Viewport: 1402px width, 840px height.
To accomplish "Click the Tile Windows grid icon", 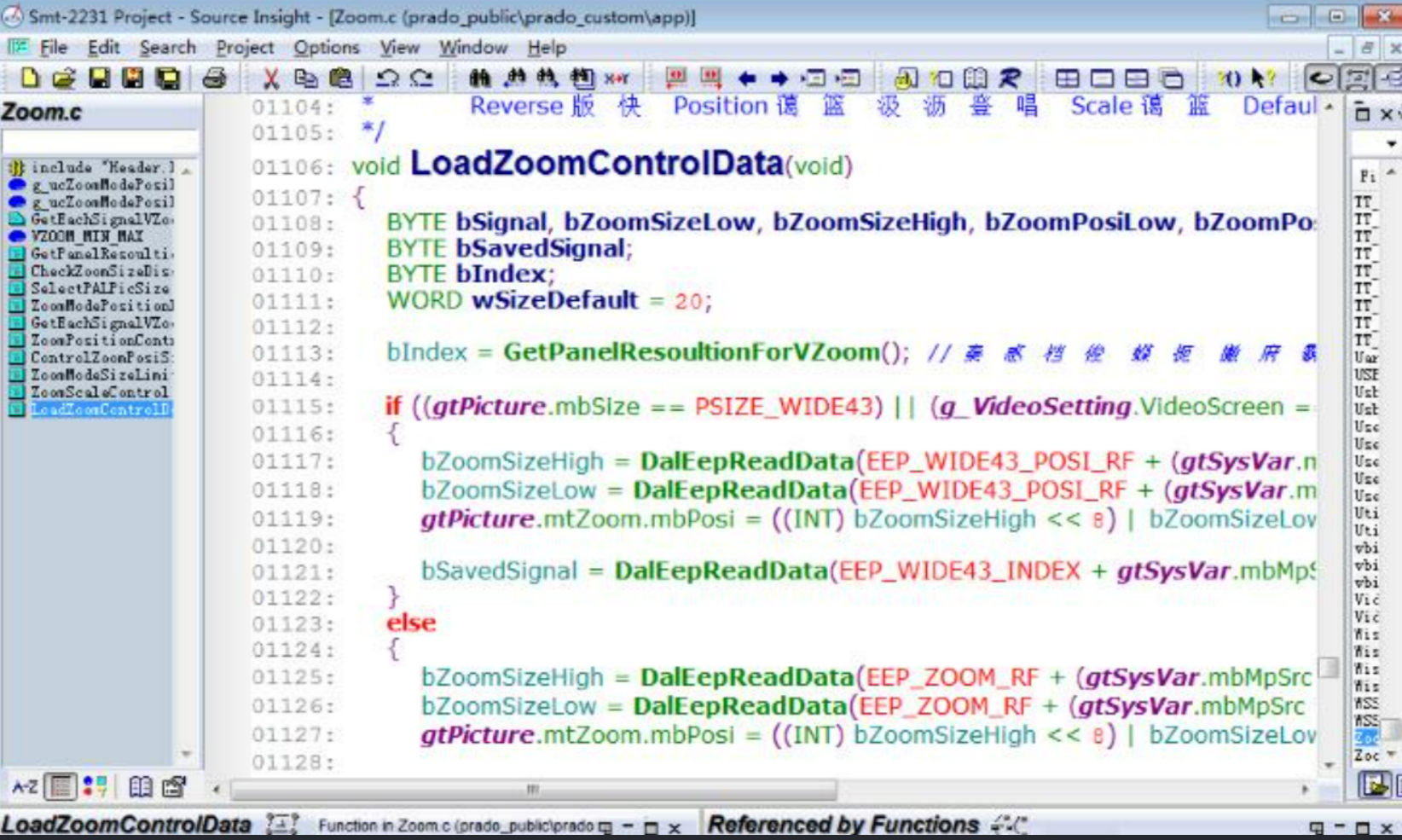I will [x=1067, y=78].
